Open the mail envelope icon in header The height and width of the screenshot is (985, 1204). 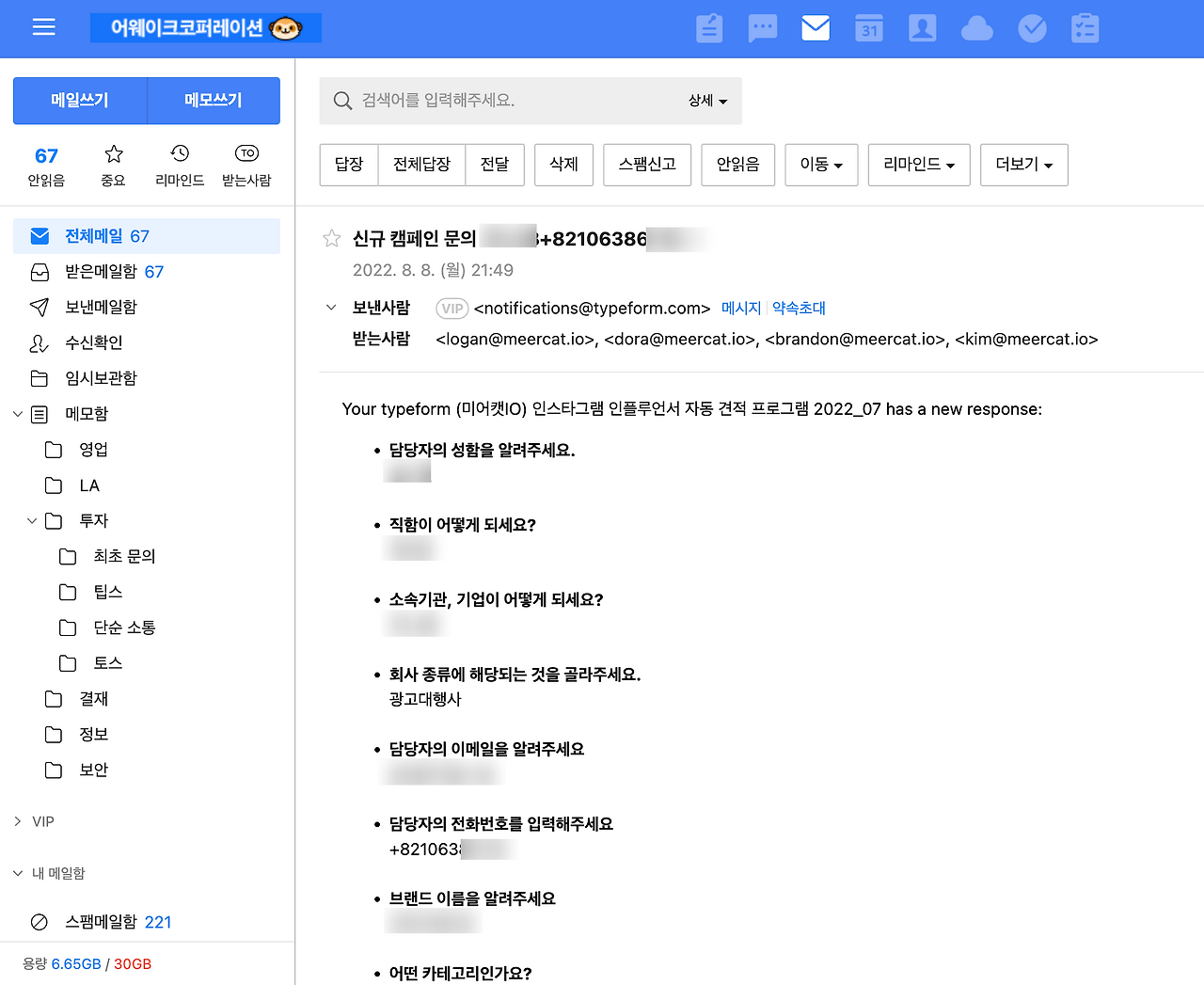816,28
